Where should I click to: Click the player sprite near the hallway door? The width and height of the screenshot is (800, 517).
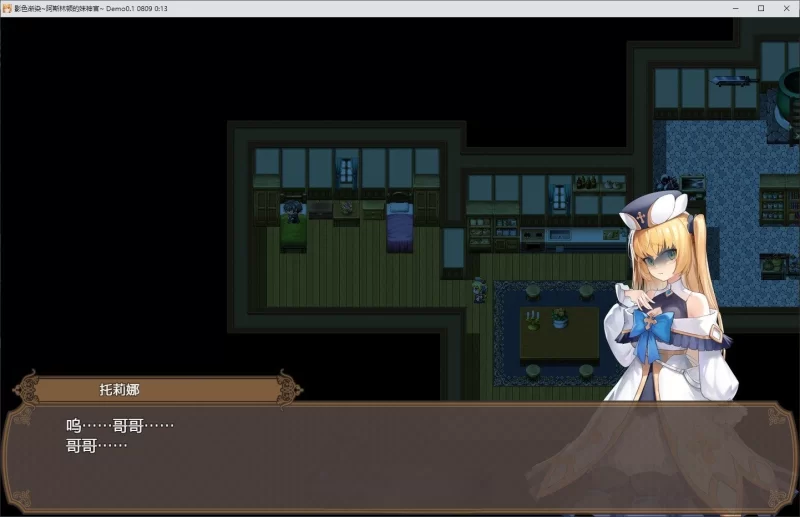coord(479,290)
